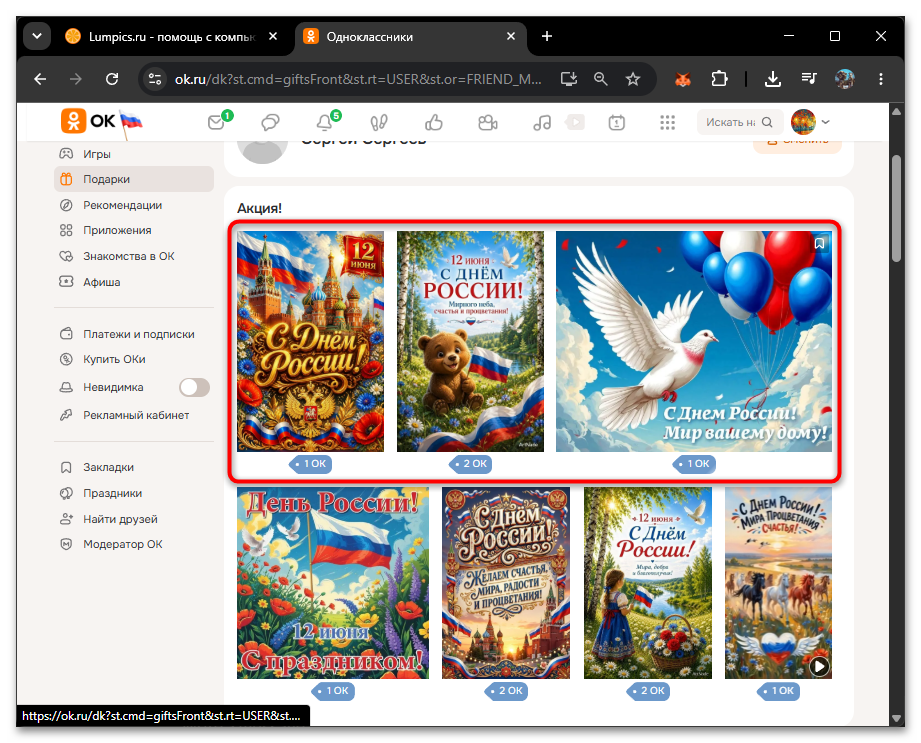921x743 pixels.
Task: Open notifications bell icon
Action: (325, 122)
